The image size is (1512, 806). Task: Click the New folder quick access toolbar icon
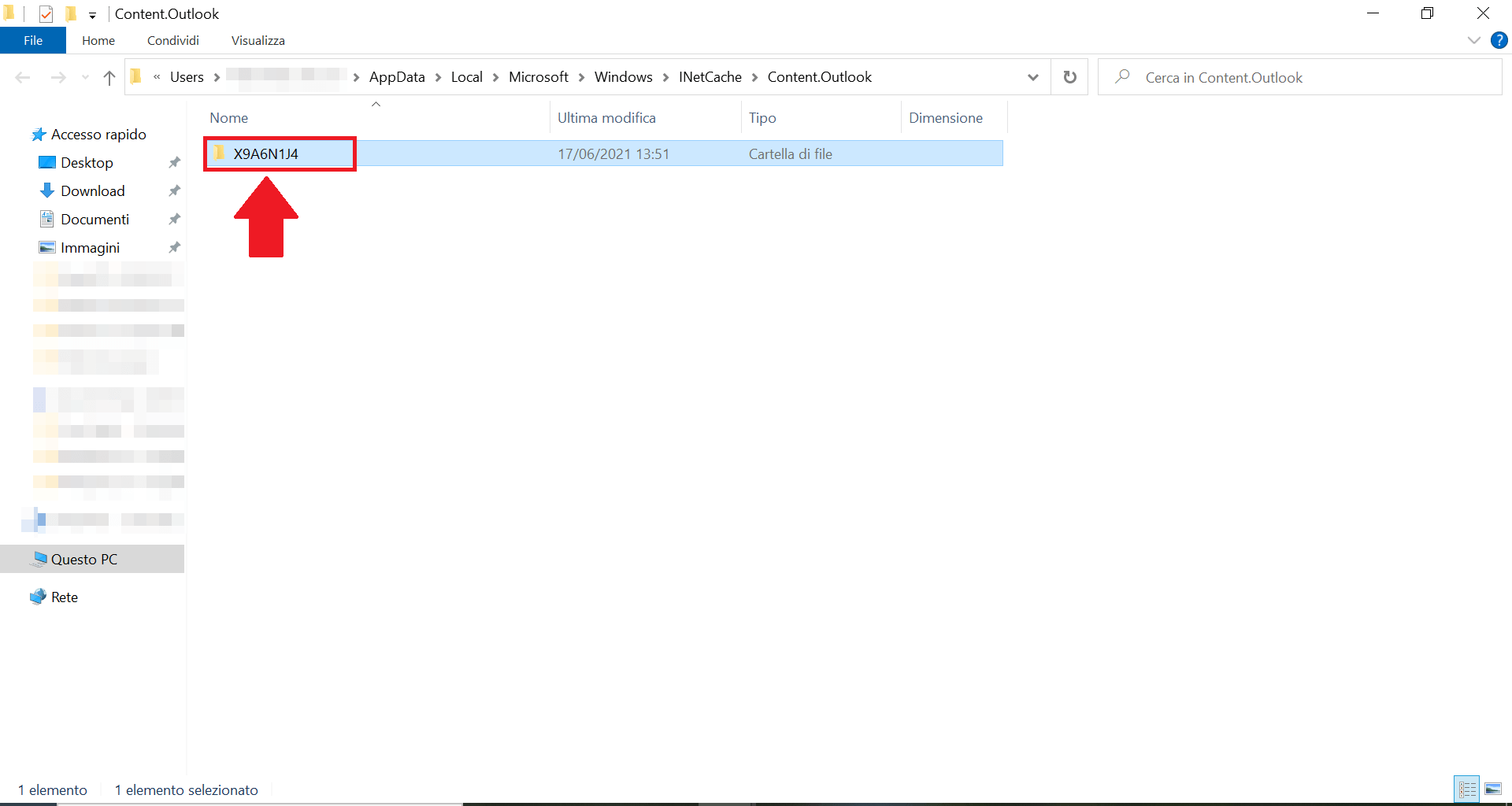coord(71,13)
